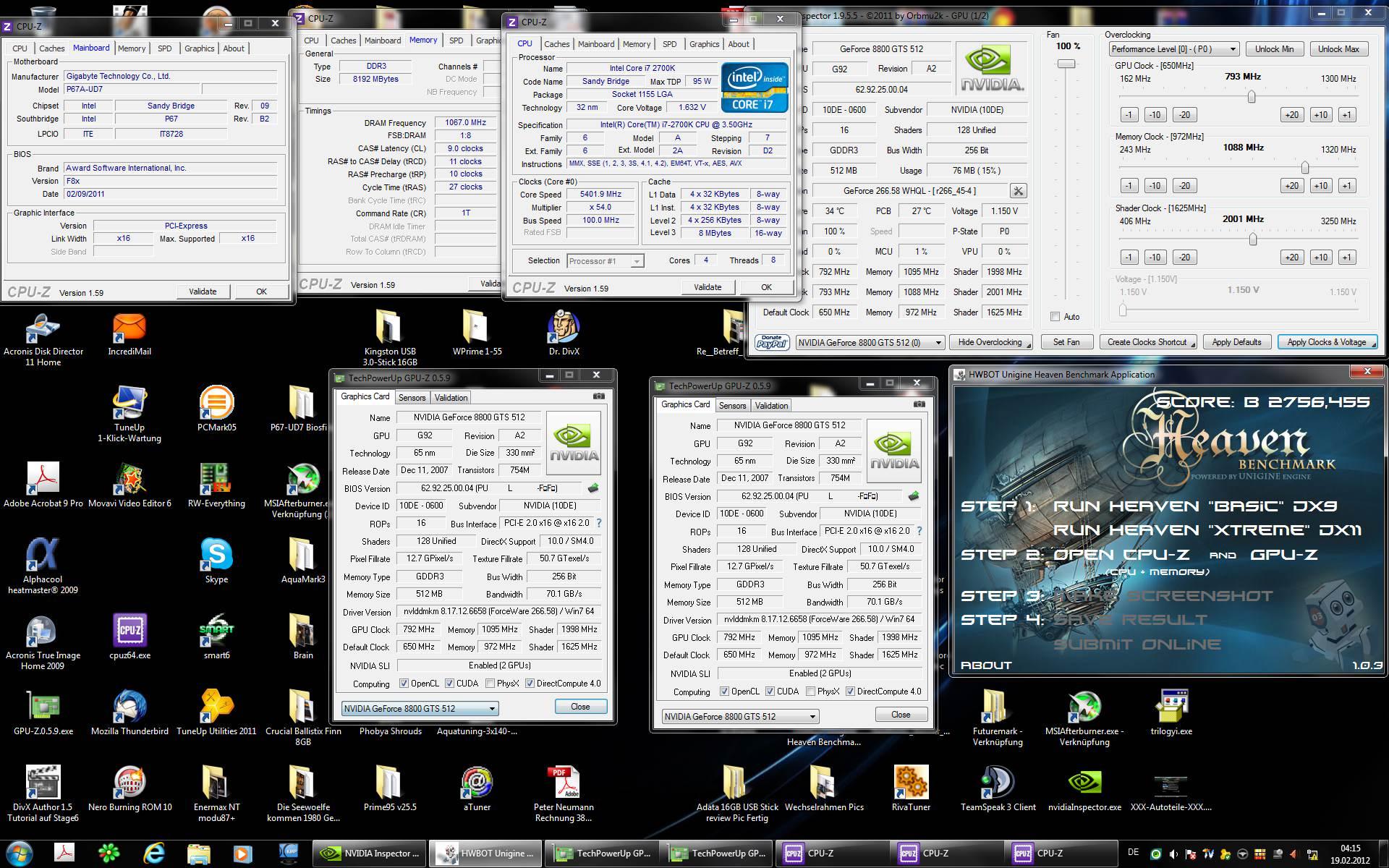Click Close button in left GPU-Z
This screenshot has width=1389, height=868.
tap(580, 707)
